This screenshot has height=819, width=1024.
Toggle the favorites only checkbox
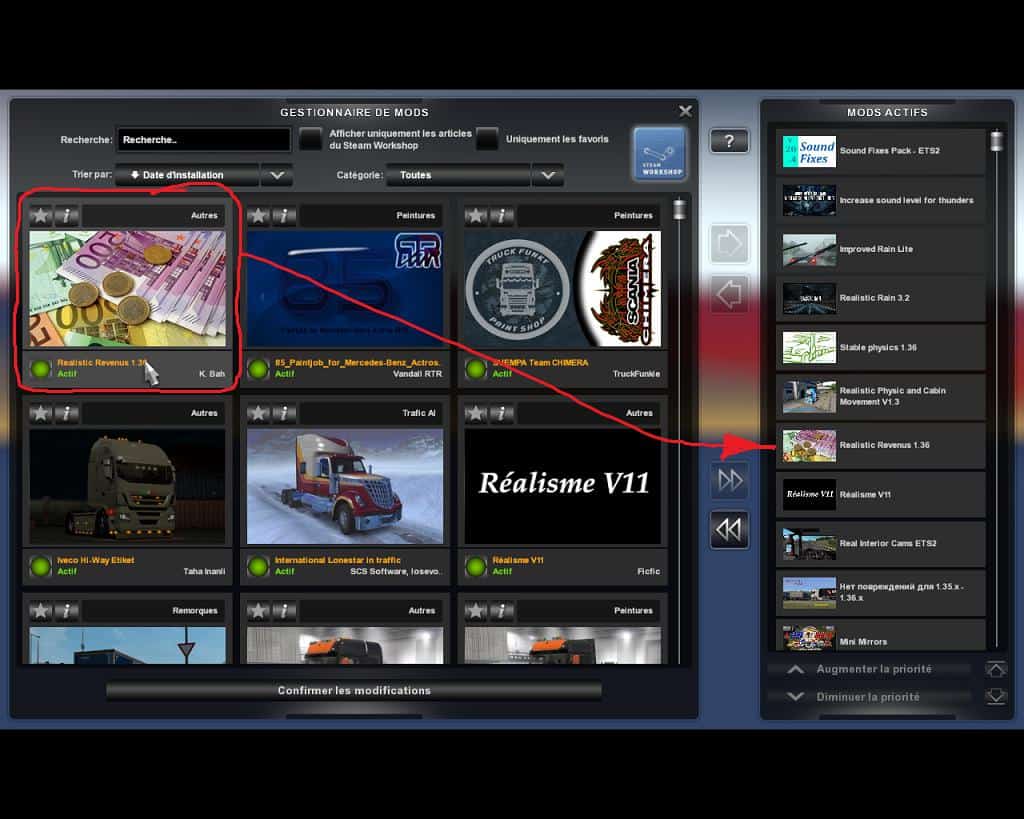pos(487,139)
